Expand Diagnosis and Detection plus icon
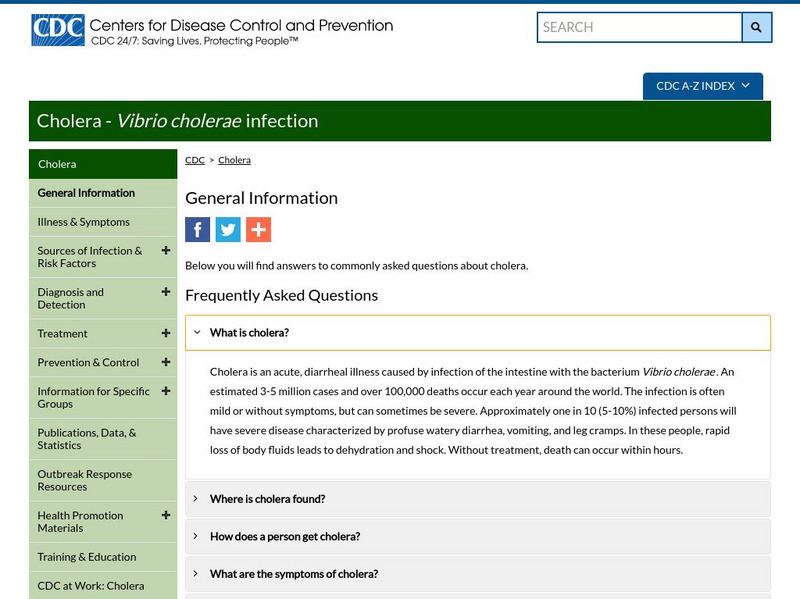Viewport: 800px width, 599px height. [x=166, y=291]
